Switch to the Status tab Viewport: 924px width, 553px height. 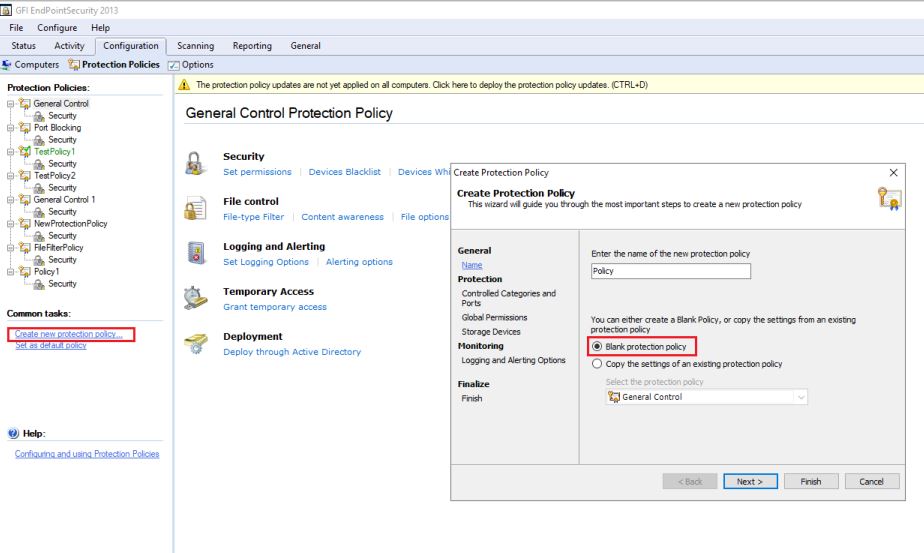pos(24,46)
